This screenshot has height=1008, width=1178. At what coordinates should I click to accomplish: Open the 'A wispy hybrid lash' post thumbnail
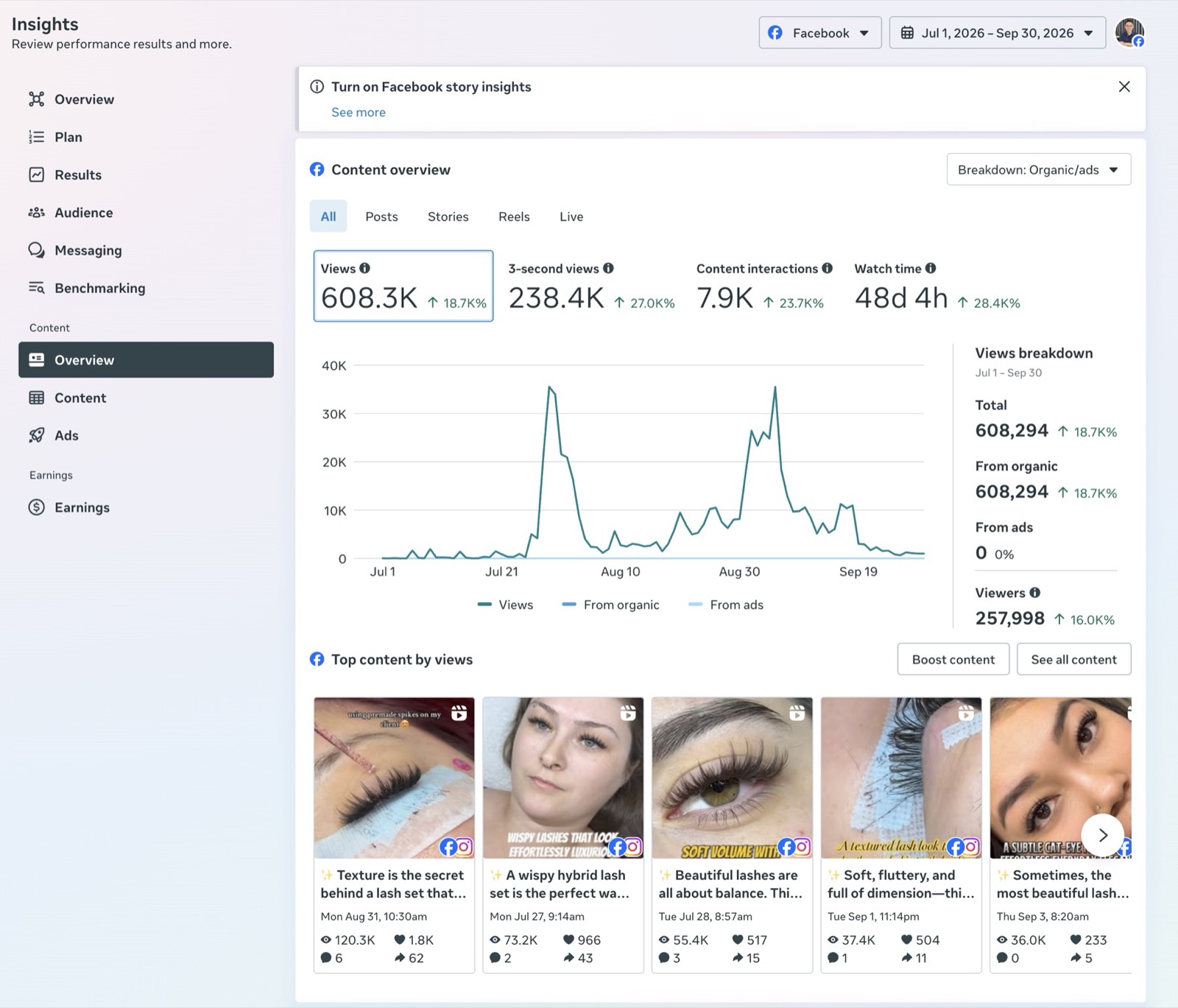click(x=563, y=778)
